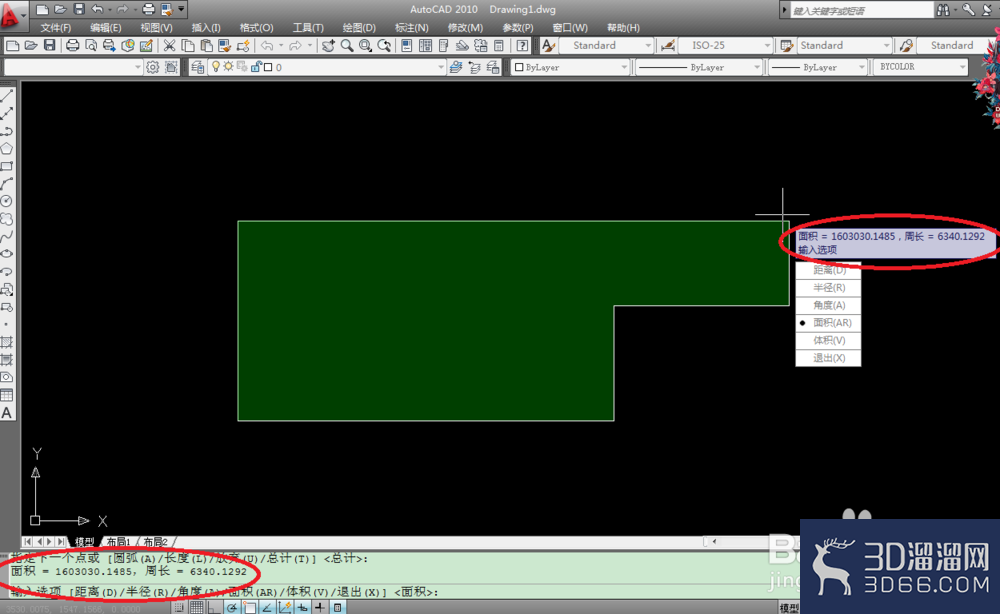
Task: Open the DesignCenter icon
Action: [x=425, y=45]
